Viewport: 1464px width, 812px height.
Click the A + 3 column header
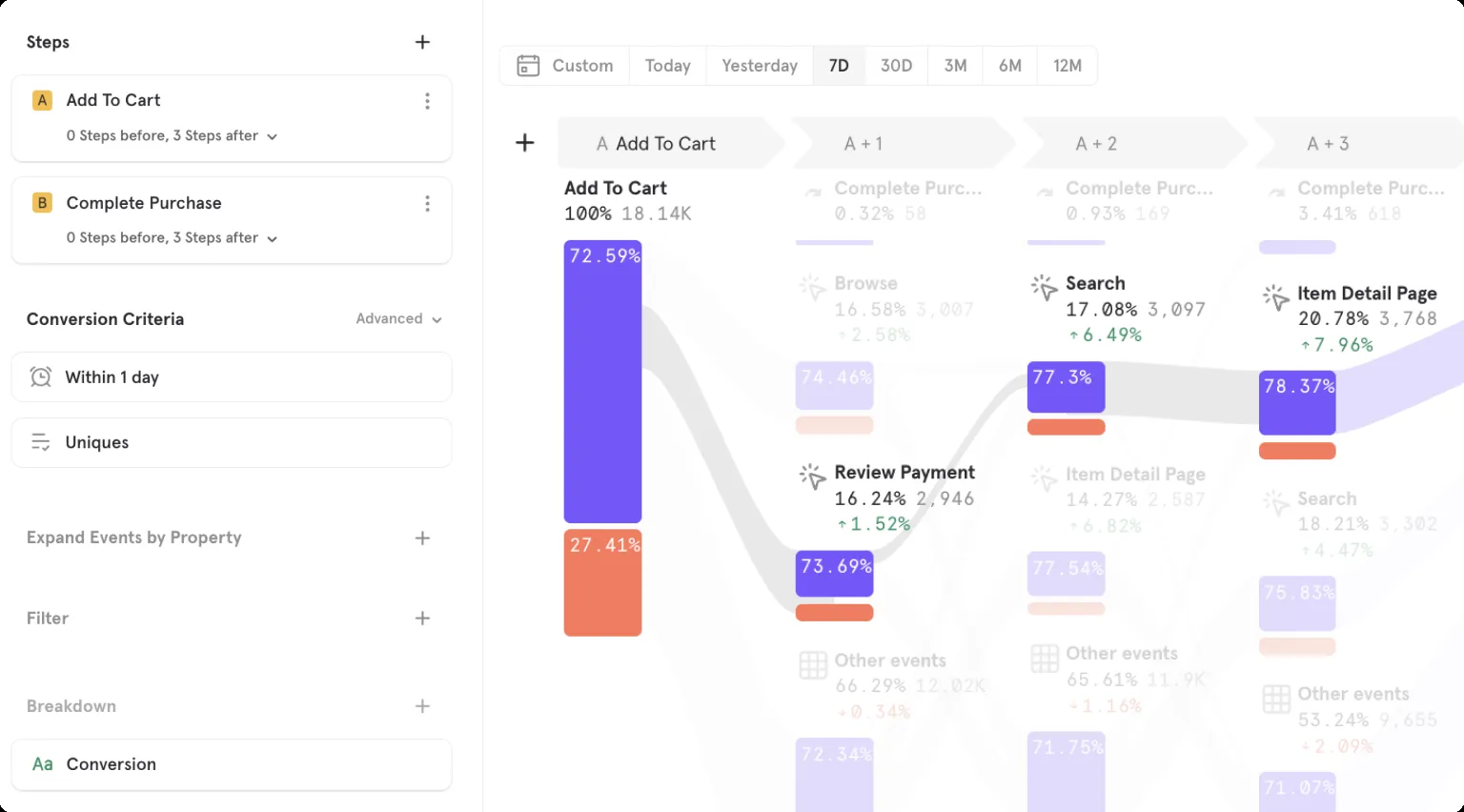[x=1360, y=144]
